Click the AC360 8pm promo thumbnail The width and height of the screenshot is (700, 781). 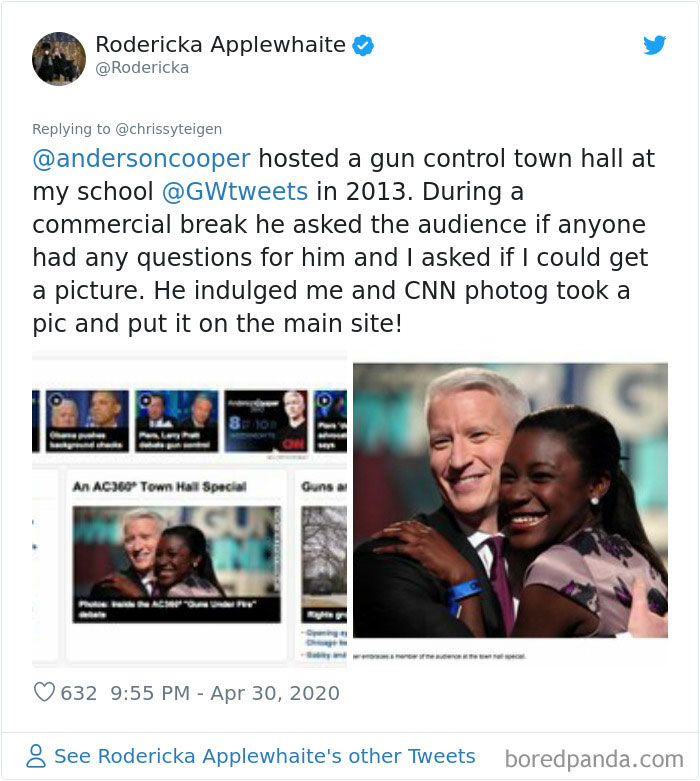tap(266, 421)
